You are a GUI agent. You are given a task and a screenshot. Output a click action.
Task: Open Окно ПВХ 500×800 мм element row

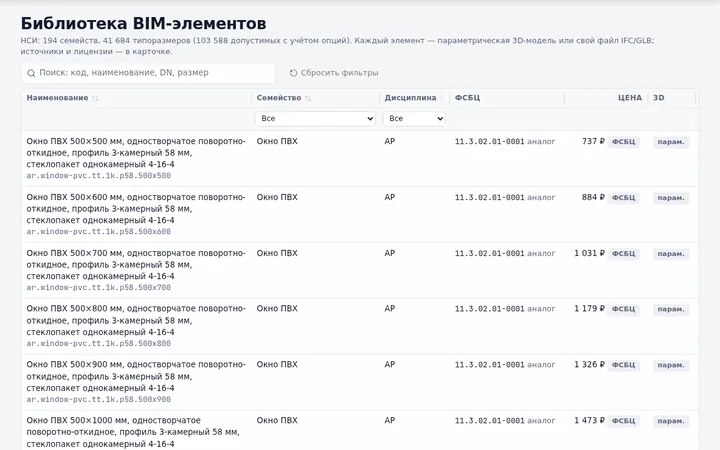tap(360, 326)
